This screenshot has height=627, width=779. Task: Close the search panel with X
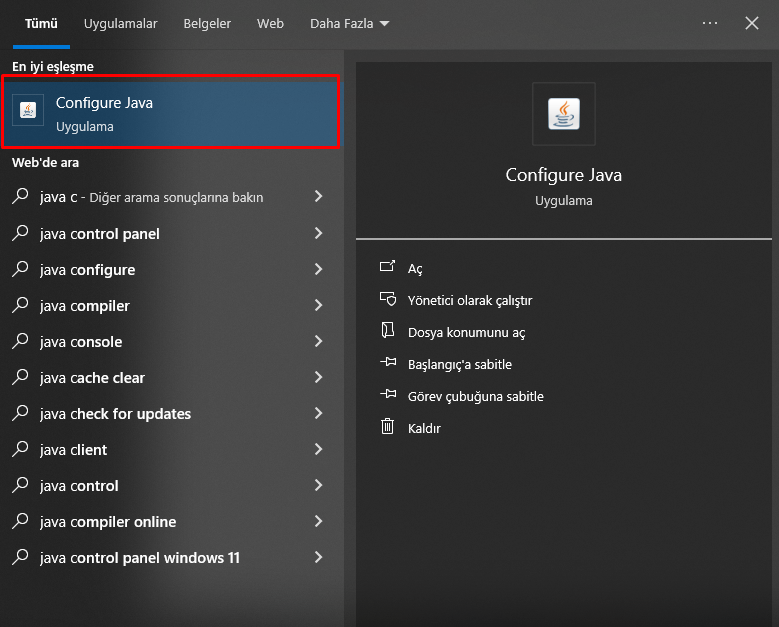coord(752,23)
